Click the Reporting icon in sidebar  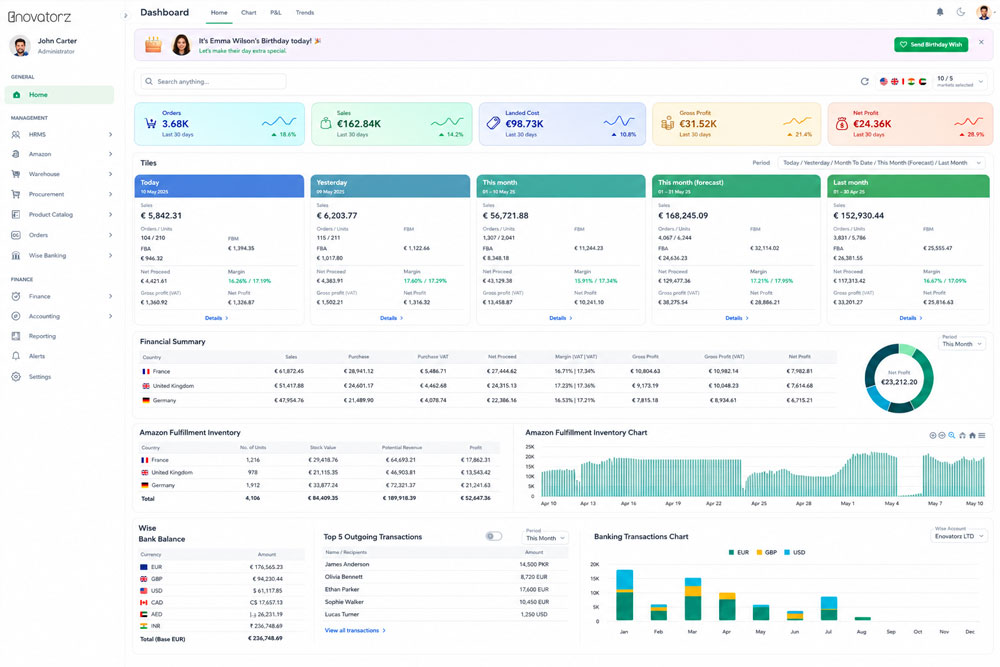(16, 336)
